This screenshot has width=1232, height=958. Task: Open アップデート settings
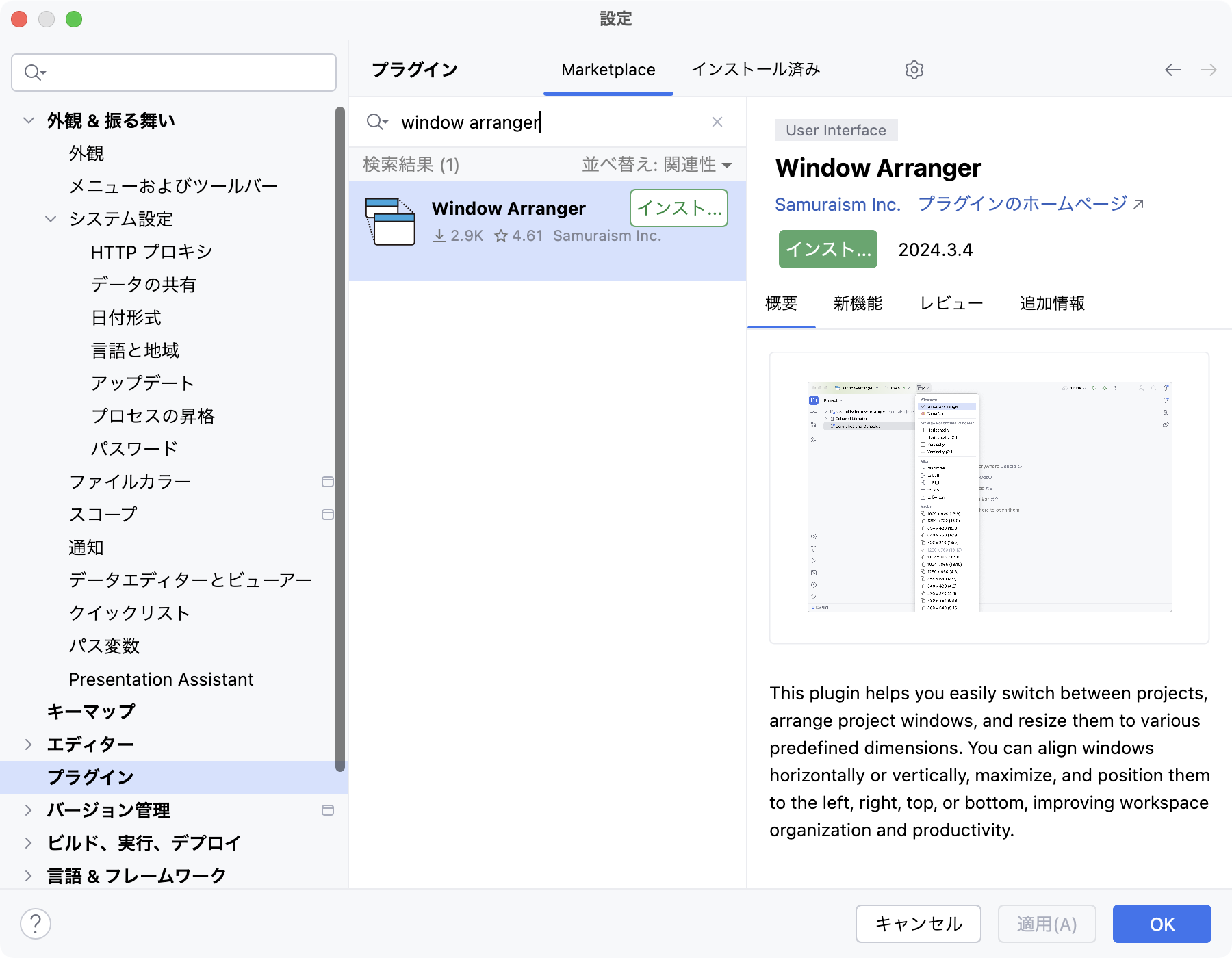tap(143, 383)
